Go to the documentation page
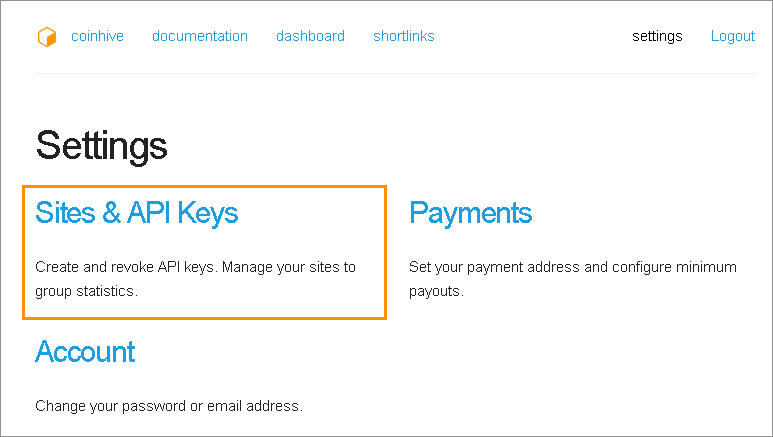The width and height of the screenshot is (773, 437). click(x=200, y=36)
